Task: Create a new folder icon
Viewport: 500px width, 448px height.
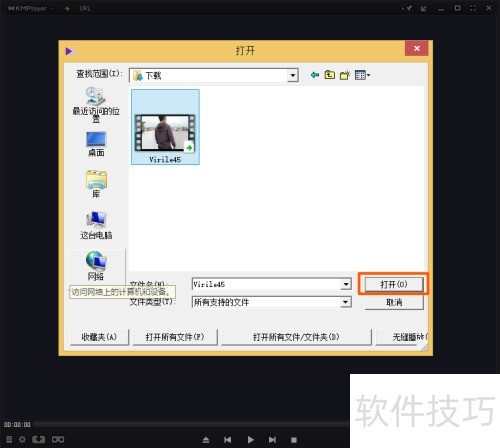Action: pos(345,75)
